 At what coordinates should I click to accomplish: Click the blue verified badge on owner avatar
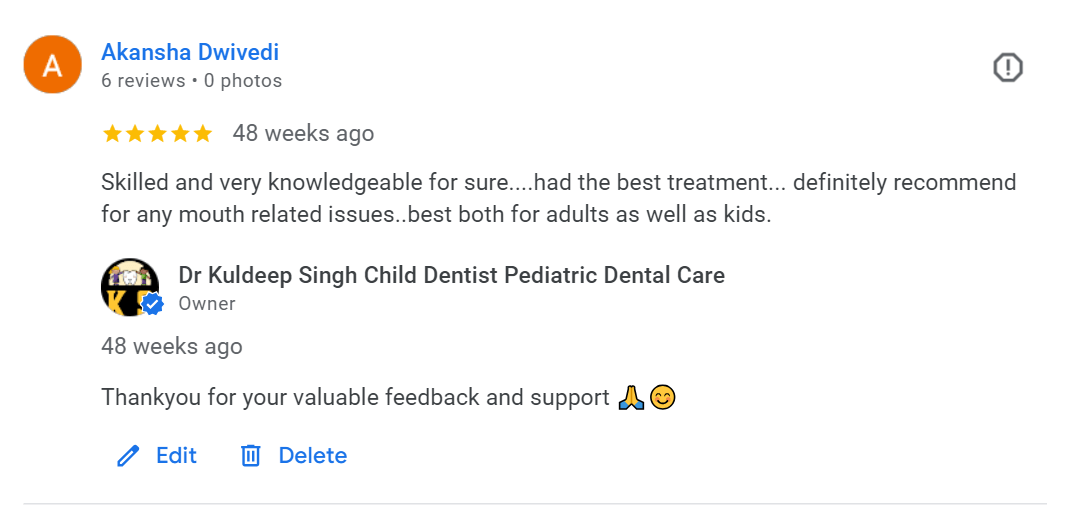[152, 304]
